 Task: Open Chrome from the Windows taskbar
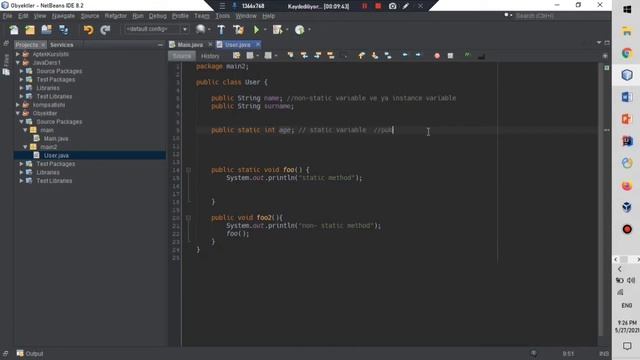point(627,53)
